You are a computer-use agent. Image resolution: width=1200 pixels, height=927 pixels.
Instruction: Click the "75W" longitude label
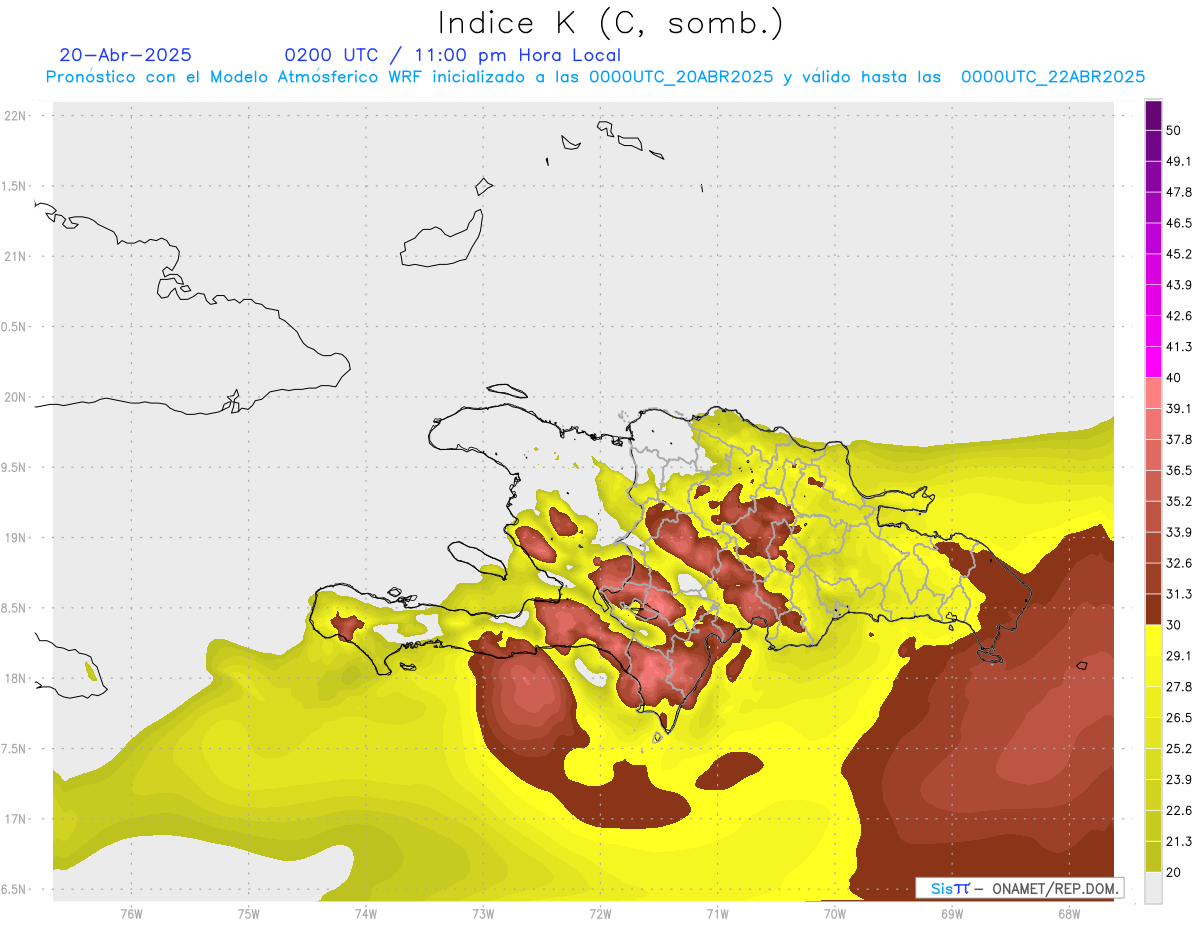248,913
